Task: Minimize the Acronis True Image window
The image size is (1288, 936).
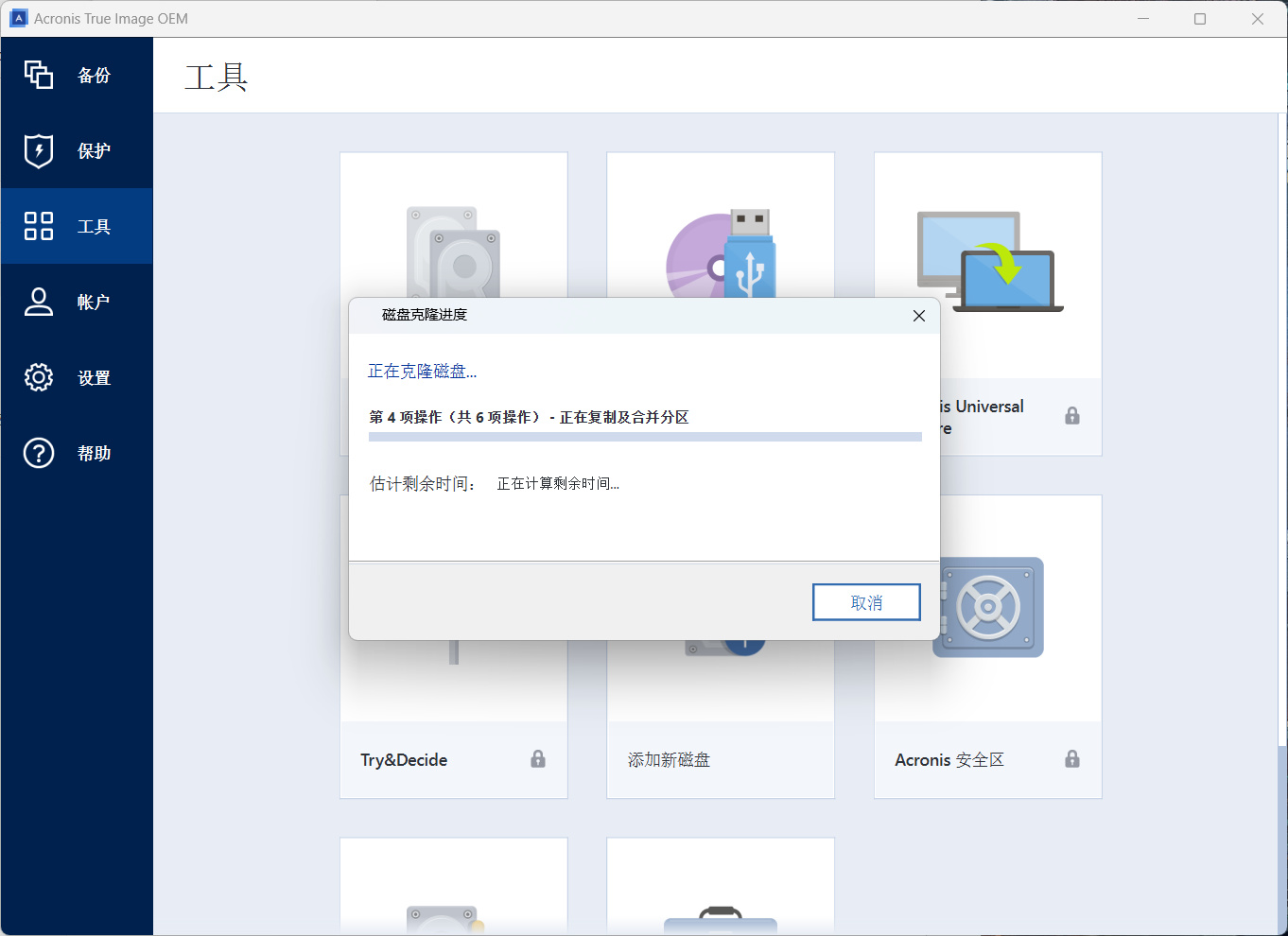Action: click(x=1143, y=19)
